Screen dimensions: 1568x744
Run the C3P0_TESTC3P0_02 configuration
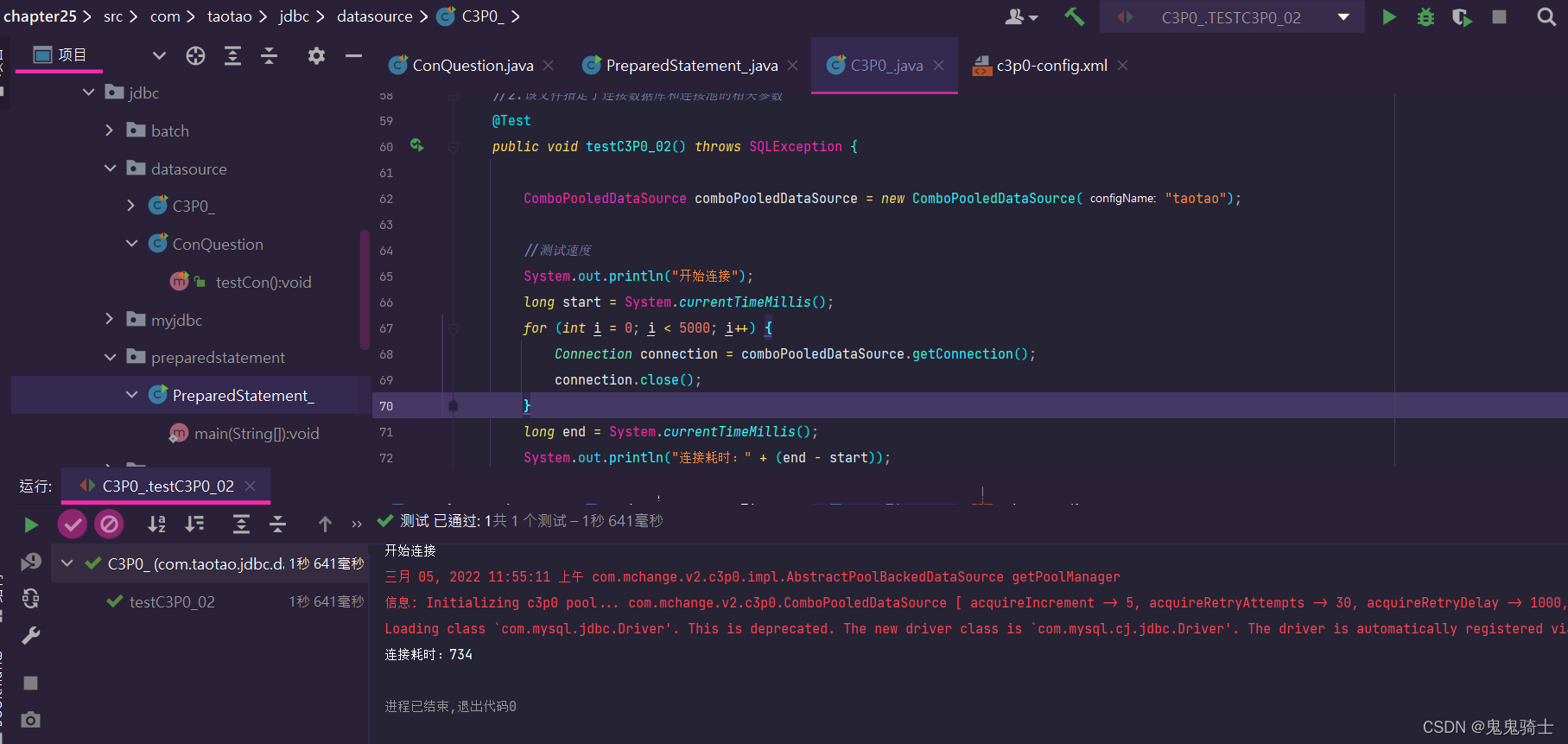1389,17
